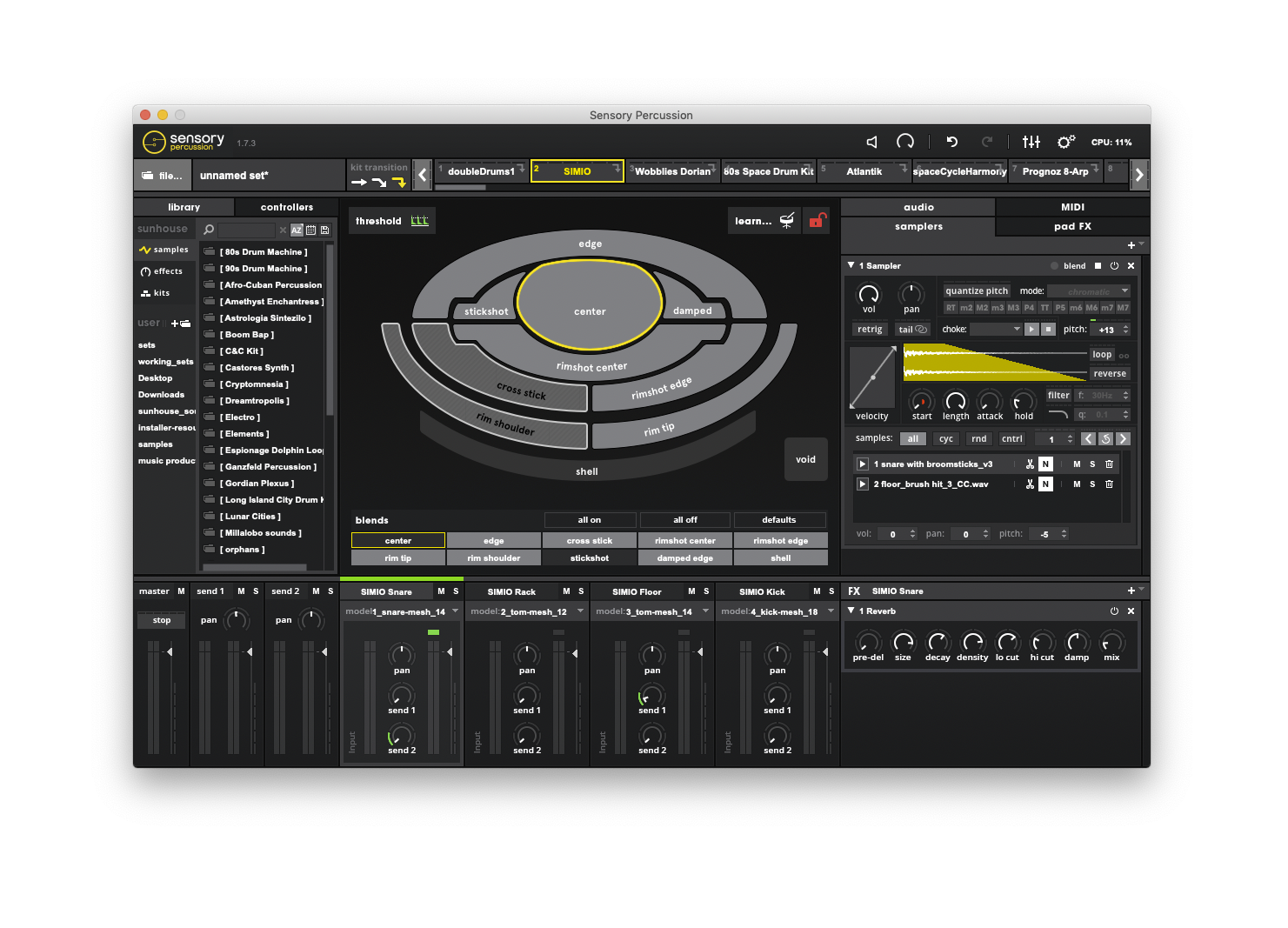The image size is (1288, 928).
Task: Click blends all off button
Action: (x=685, y=520)
